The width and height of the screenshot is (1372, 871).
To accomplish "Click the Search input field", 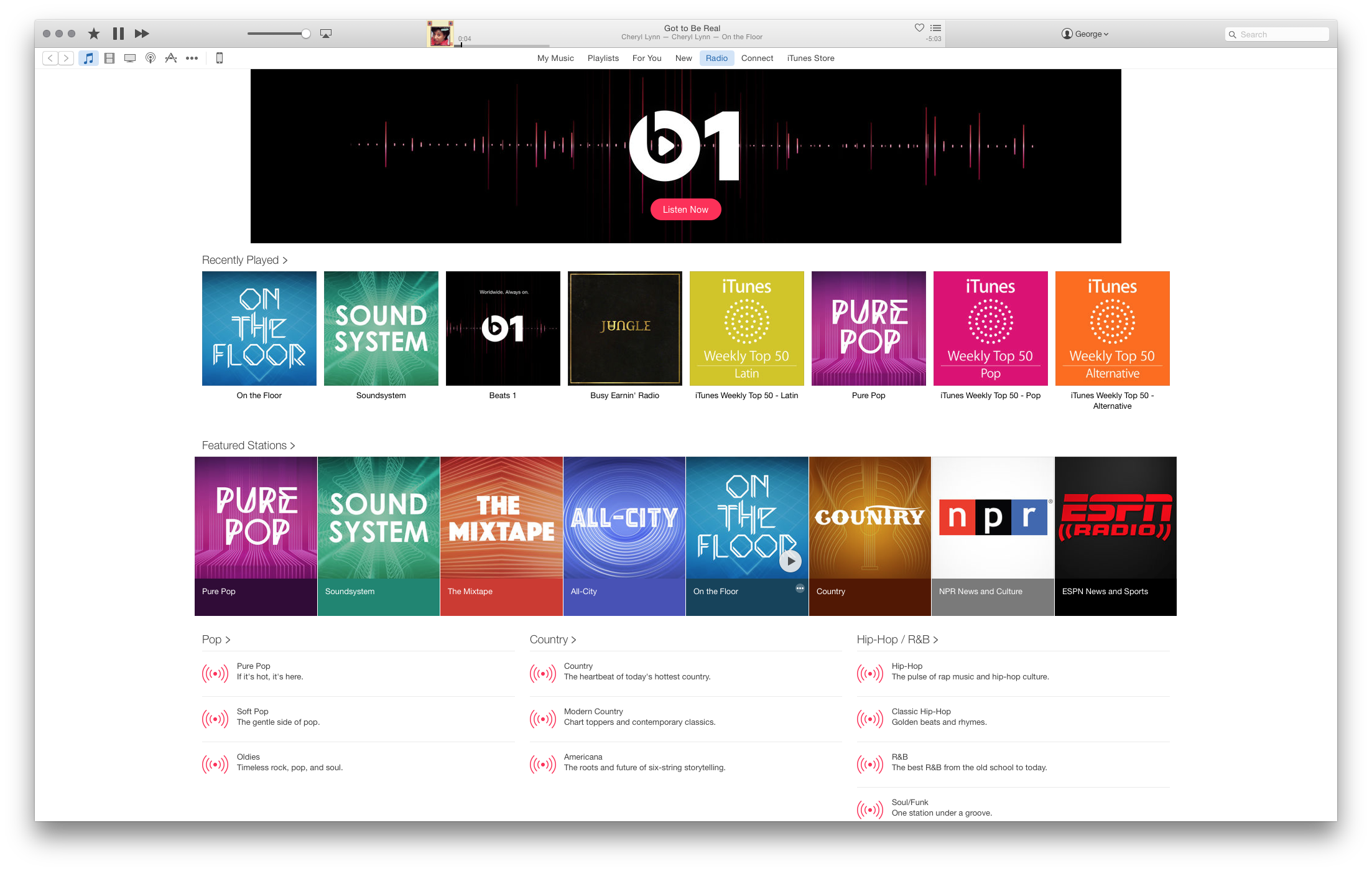I will [x=1276, y=34].
